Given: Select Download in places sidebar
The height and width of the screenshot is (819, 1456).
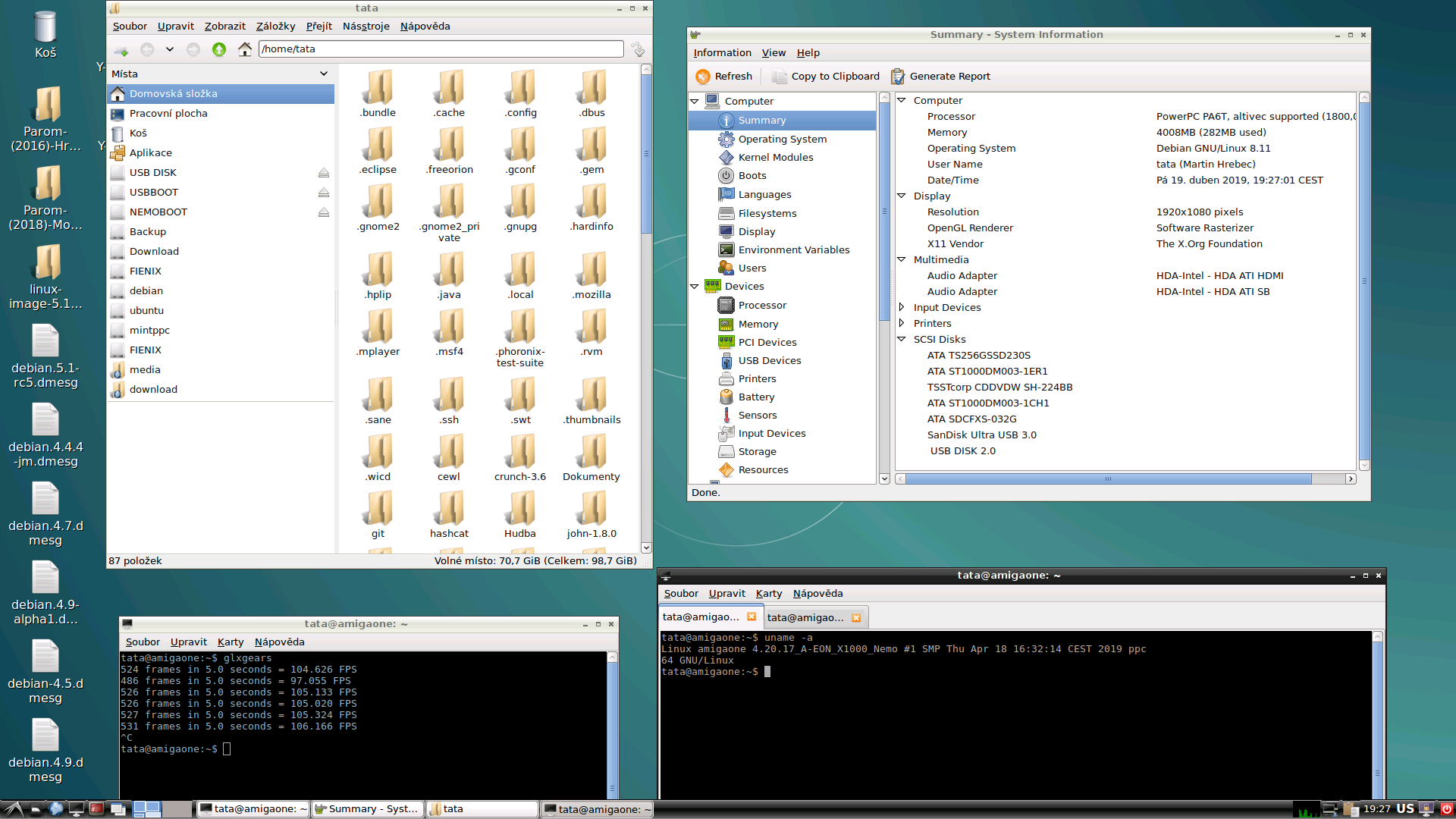Looking at the screenshot, I should pos(154,252).
